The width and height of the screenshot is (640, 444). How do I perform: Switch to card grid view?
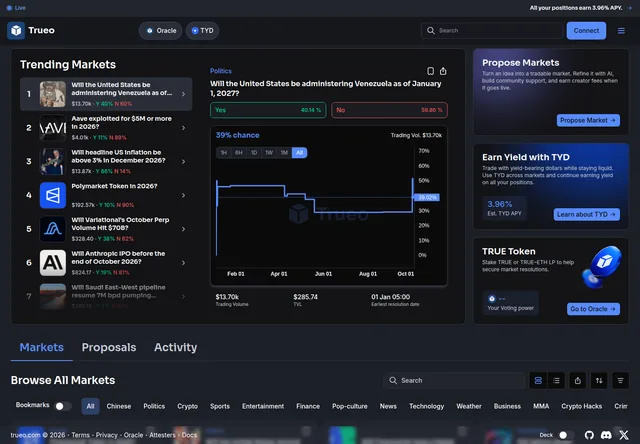(538, 380)
